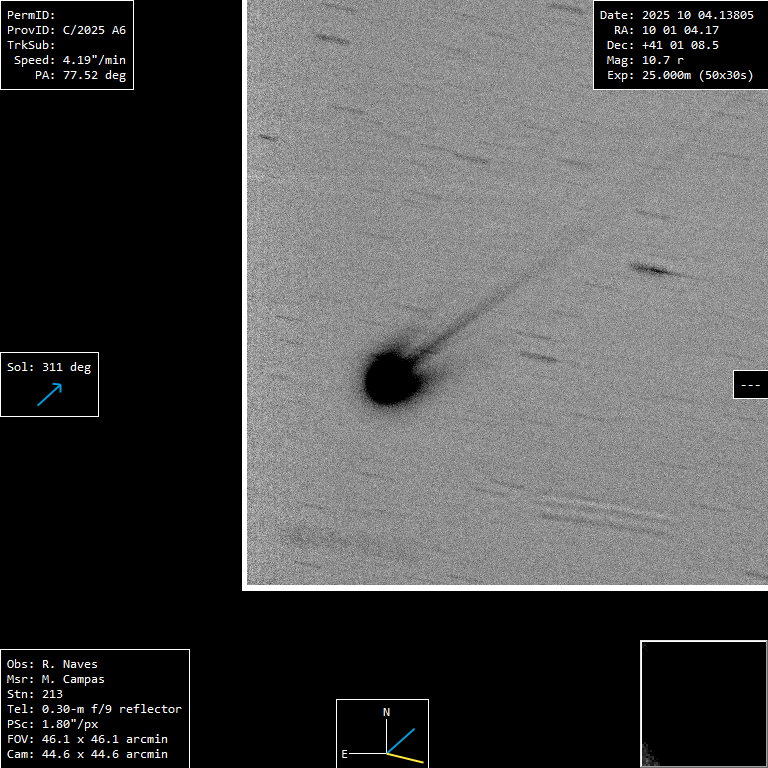
Task: Click the RA 10 01 04.17 value
Action: (x=667, y=30)
